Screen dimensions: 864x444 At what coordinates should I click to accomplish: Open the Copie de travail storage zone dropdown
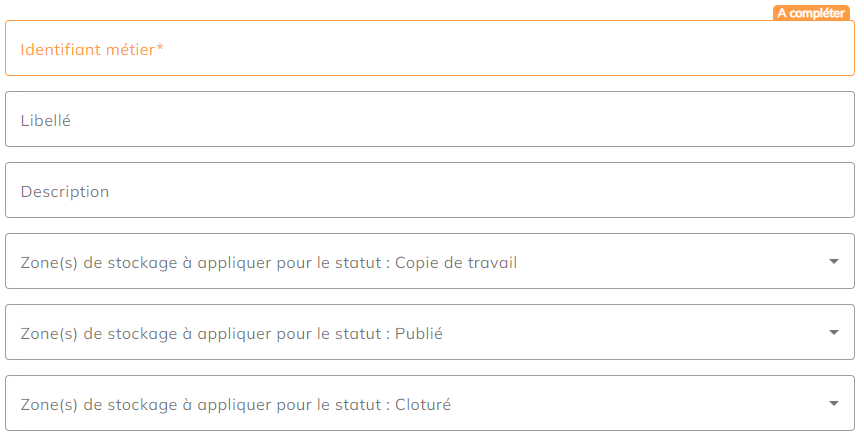(x=430, y=262)
